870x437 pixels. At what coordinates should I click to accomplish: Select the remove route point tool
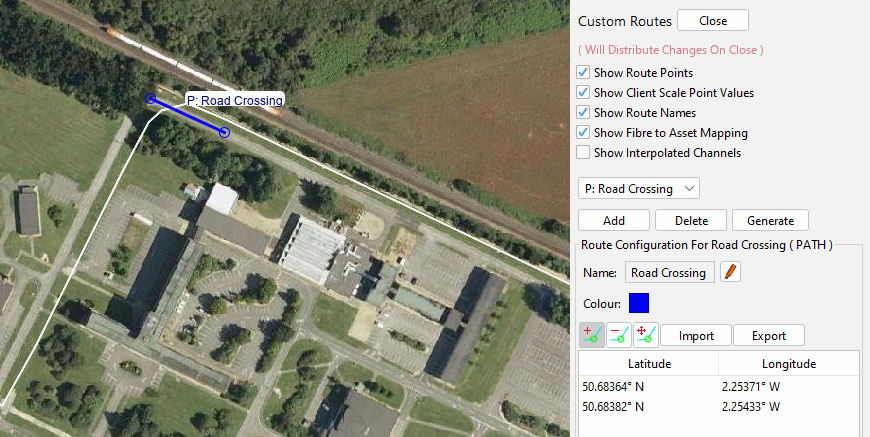tap(618, 336)
